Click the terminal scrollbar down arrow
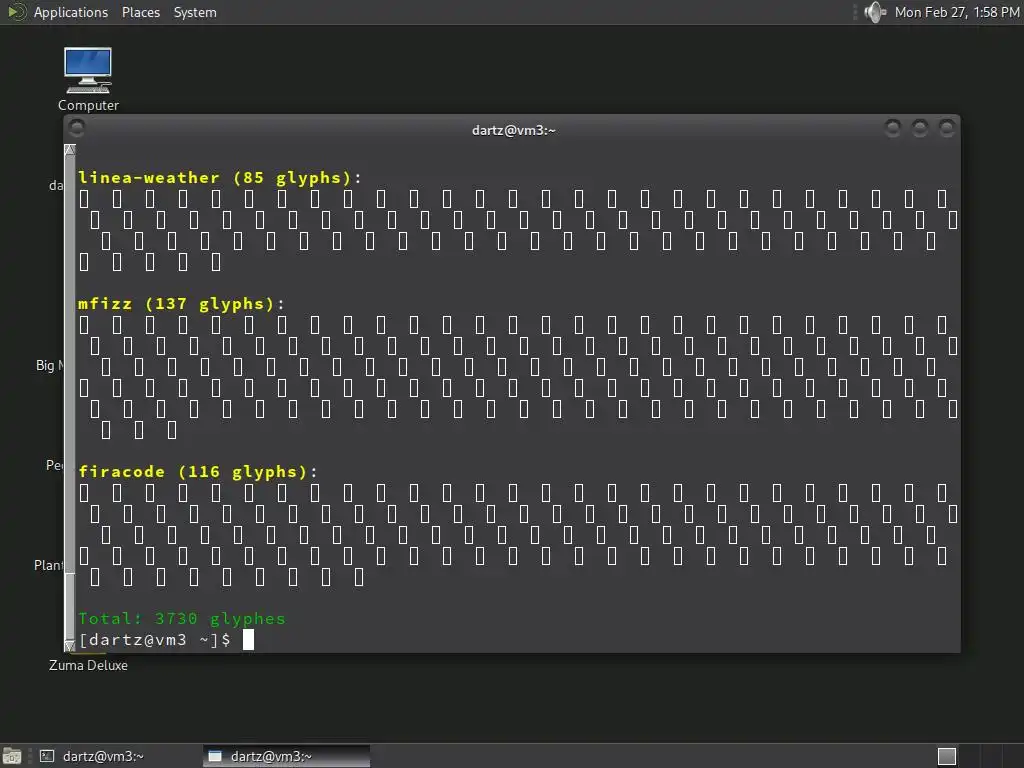 point(70,646)
